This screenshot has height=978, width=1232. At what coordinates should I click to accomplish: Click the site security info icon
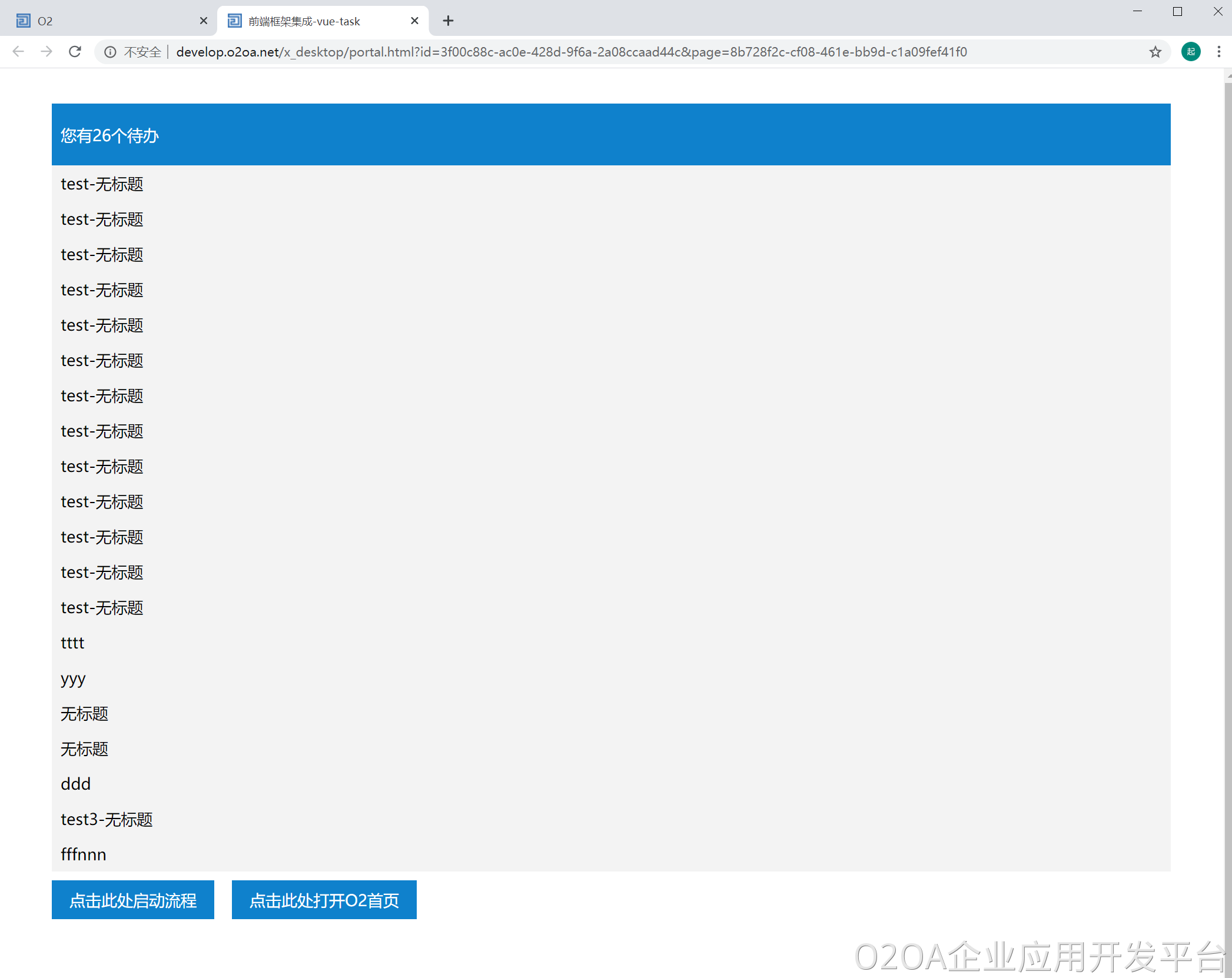click(110, 52)
